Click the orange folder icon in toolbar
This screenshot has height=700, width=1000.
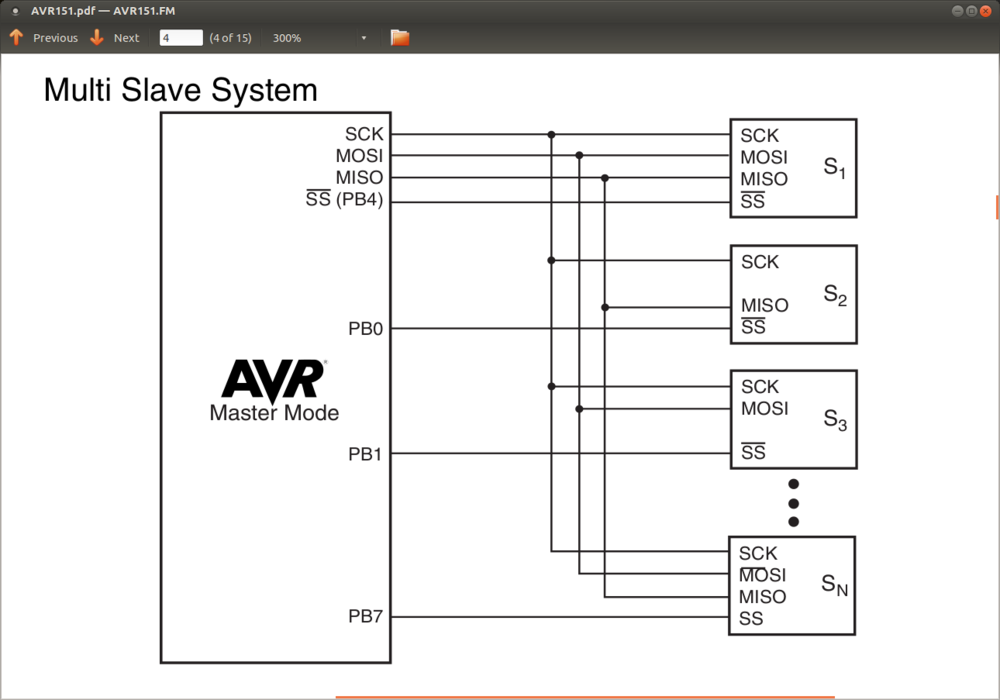pos(400,37)
